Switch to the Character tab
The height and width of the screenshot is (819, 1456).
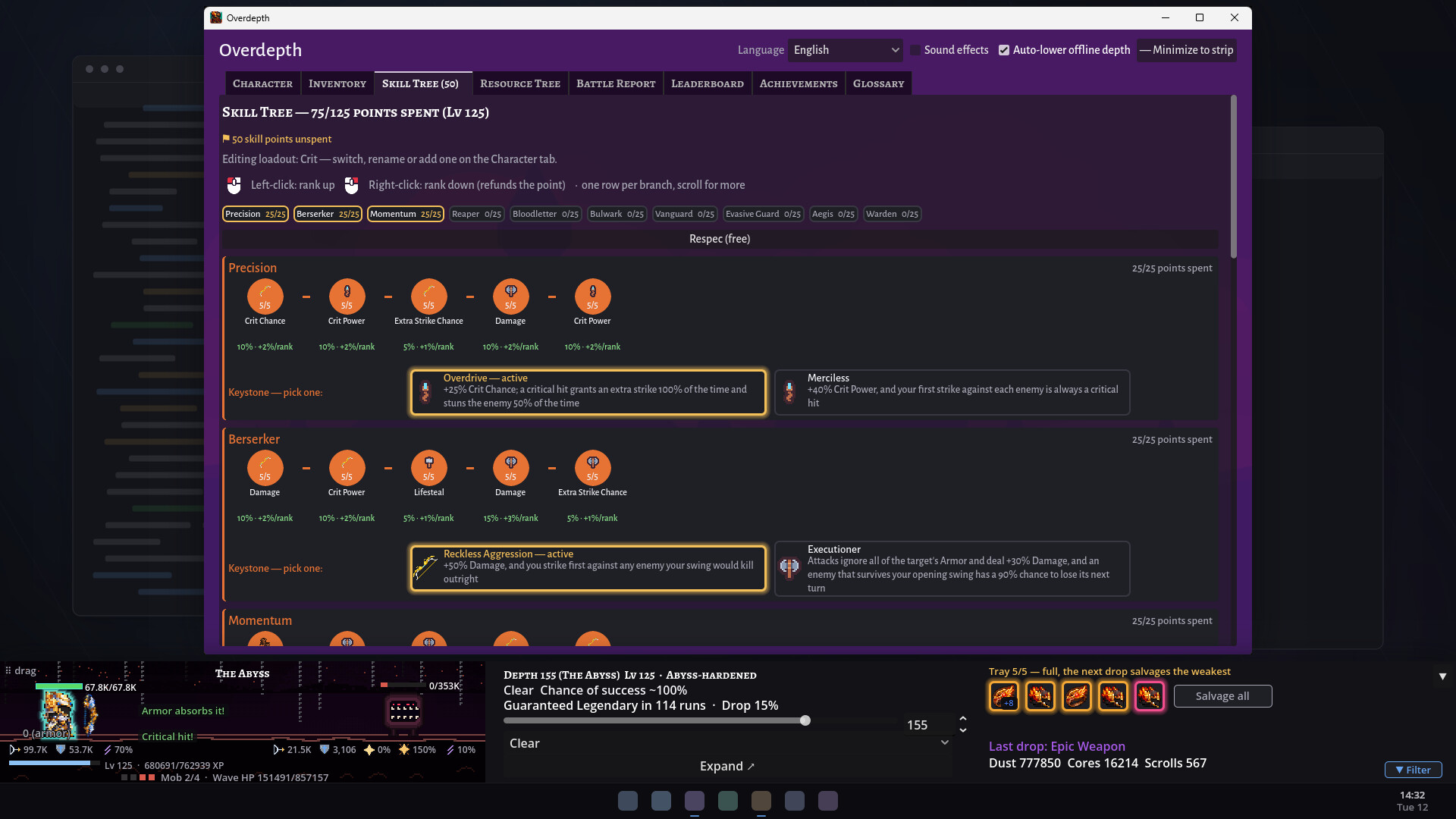pyautogui.click(x=262, y=83)
